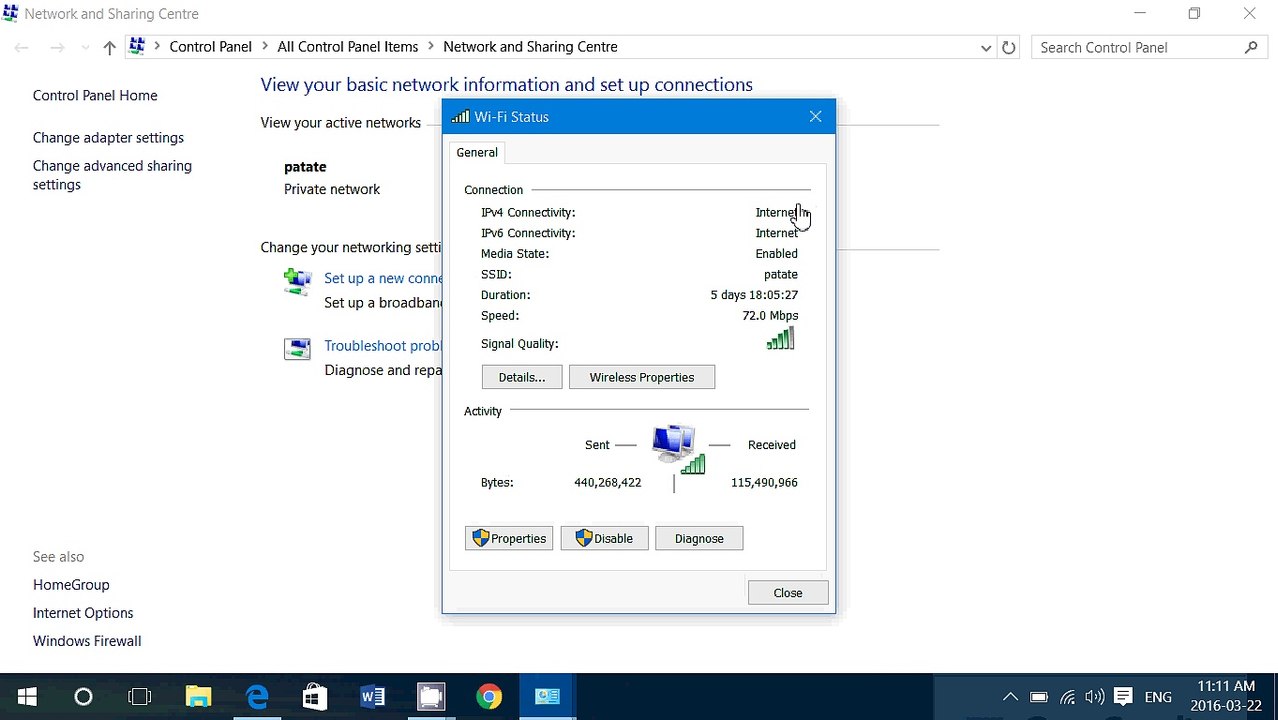Click the battery icon in system tray
The image size is (1278, 720).
[1039, 697]
